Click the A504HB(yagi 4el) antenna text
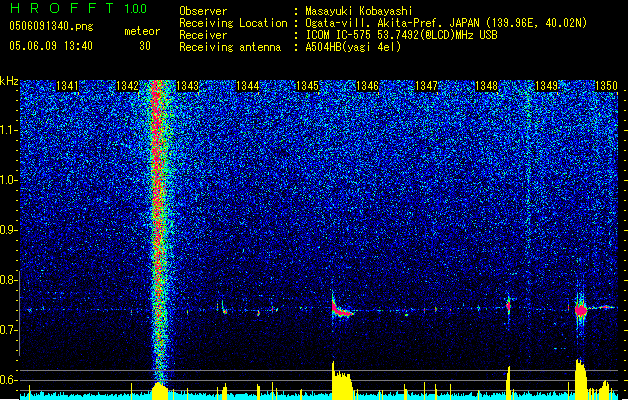 click(x=353, y=47)
